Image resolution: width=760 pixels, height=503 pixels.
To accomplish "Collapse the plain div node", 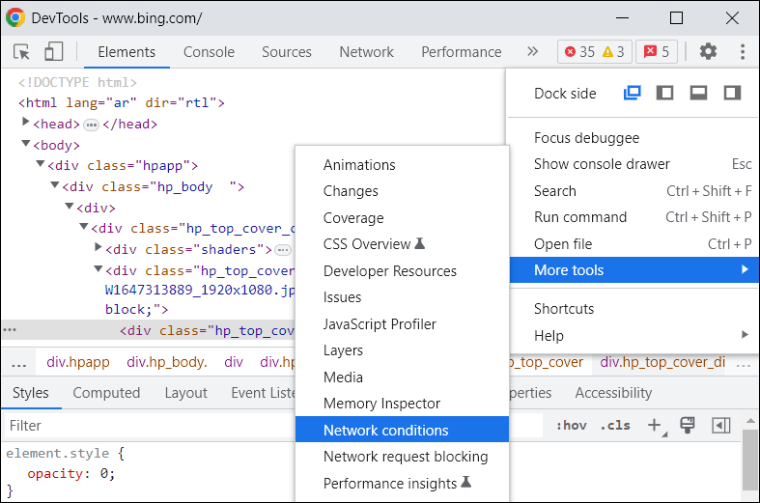I will 69,206.
